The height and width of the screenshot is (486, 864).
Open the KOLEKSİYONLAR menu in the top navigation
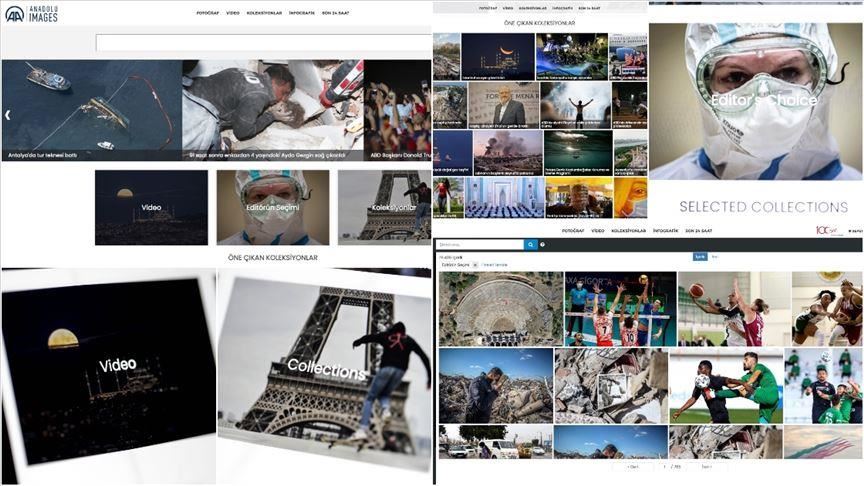point(264,13)
